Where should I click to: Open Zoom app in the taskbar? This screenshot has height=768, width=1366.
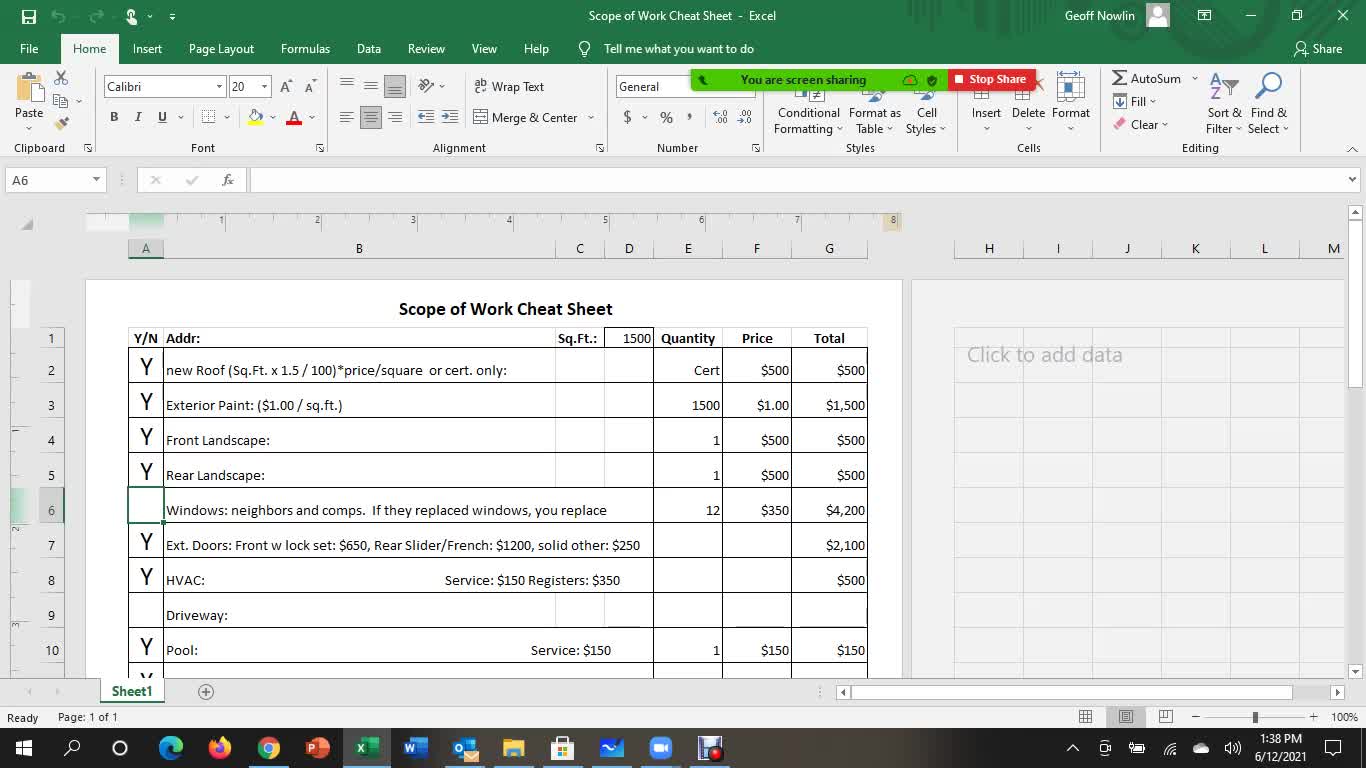(660, 748)
